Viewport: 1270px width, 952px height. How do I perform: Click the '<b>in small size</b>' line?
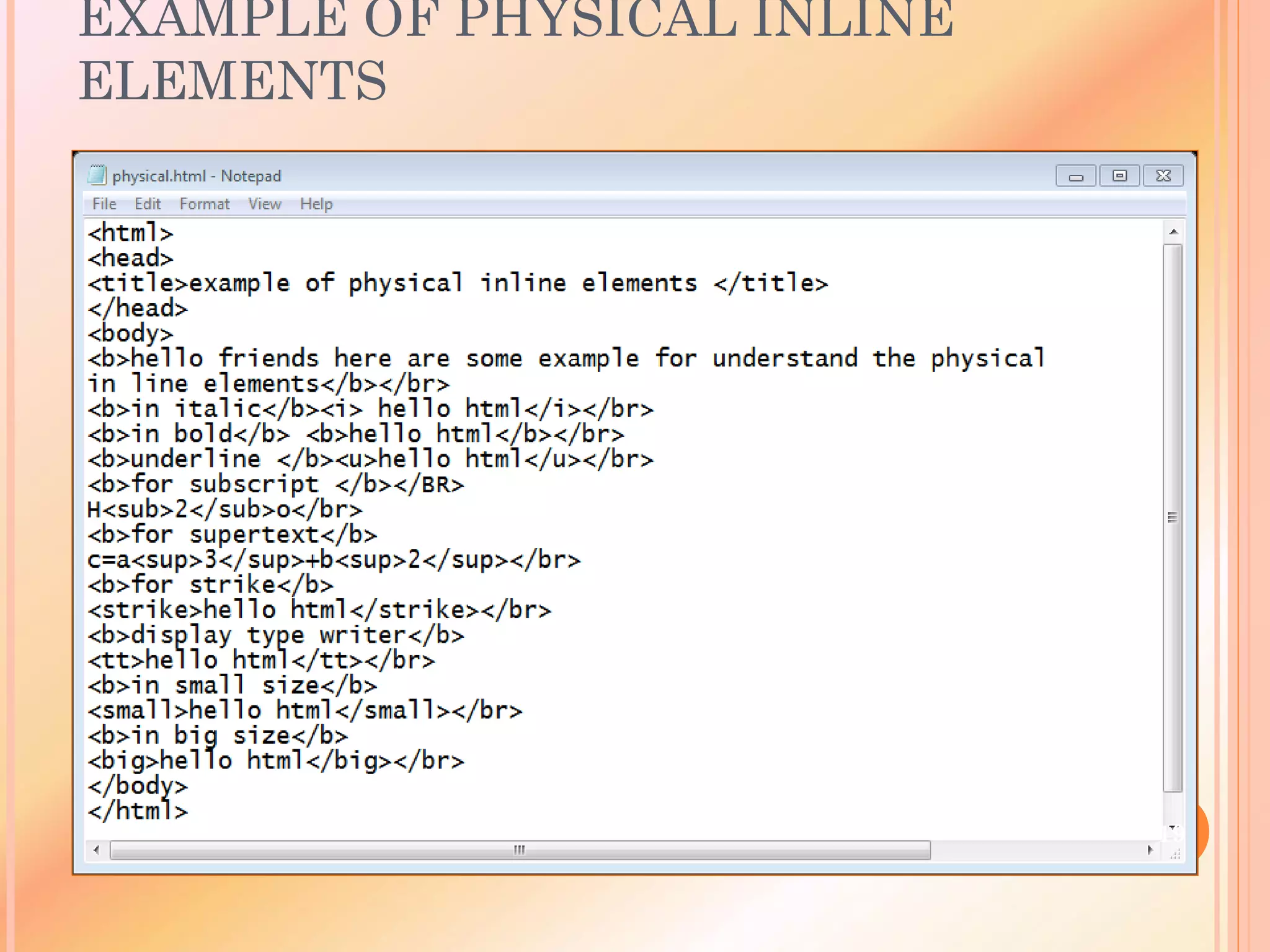[x=233, y=685]
